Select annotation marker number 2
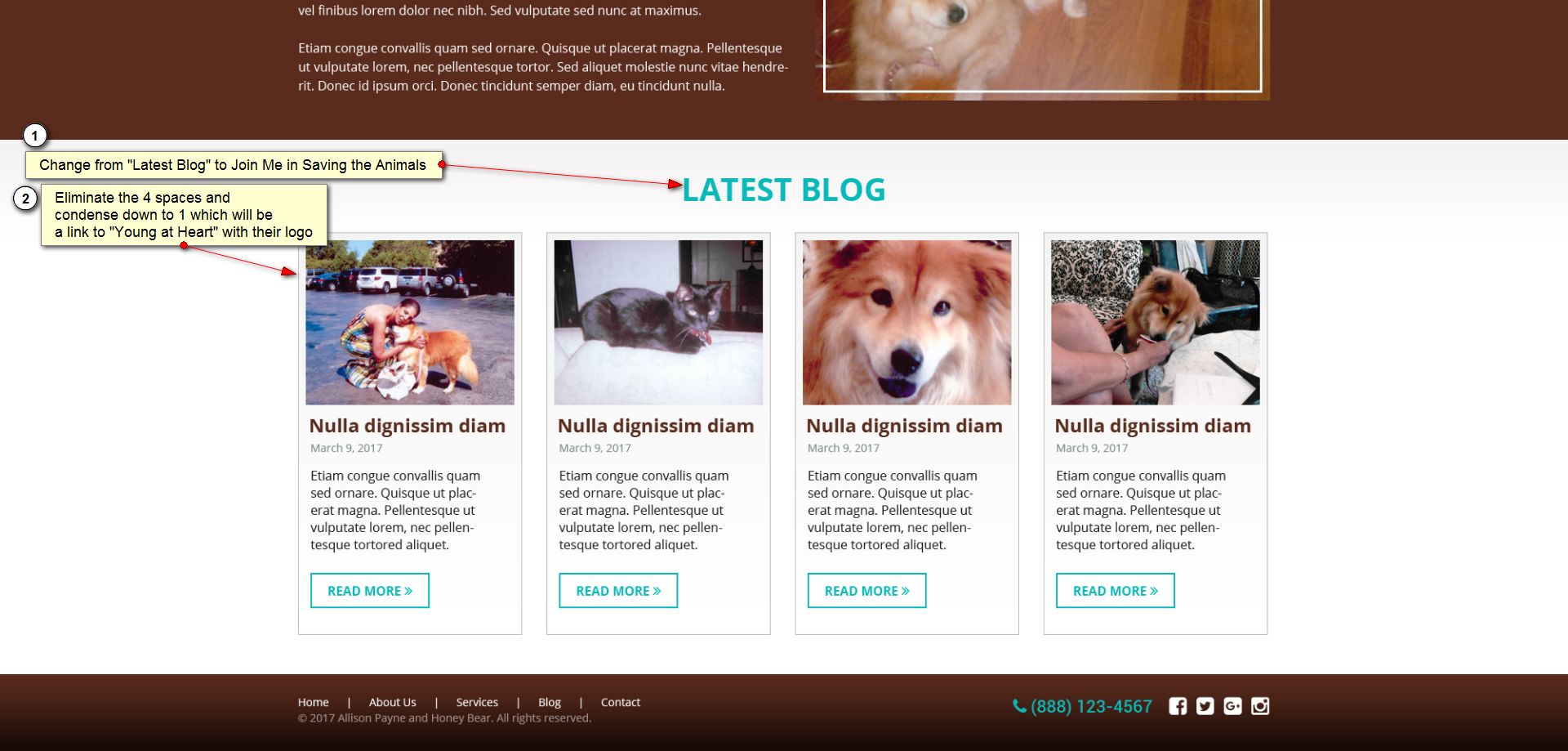Screen dimensions: 1568x751 pyautogui.click(x=25, y=199)
